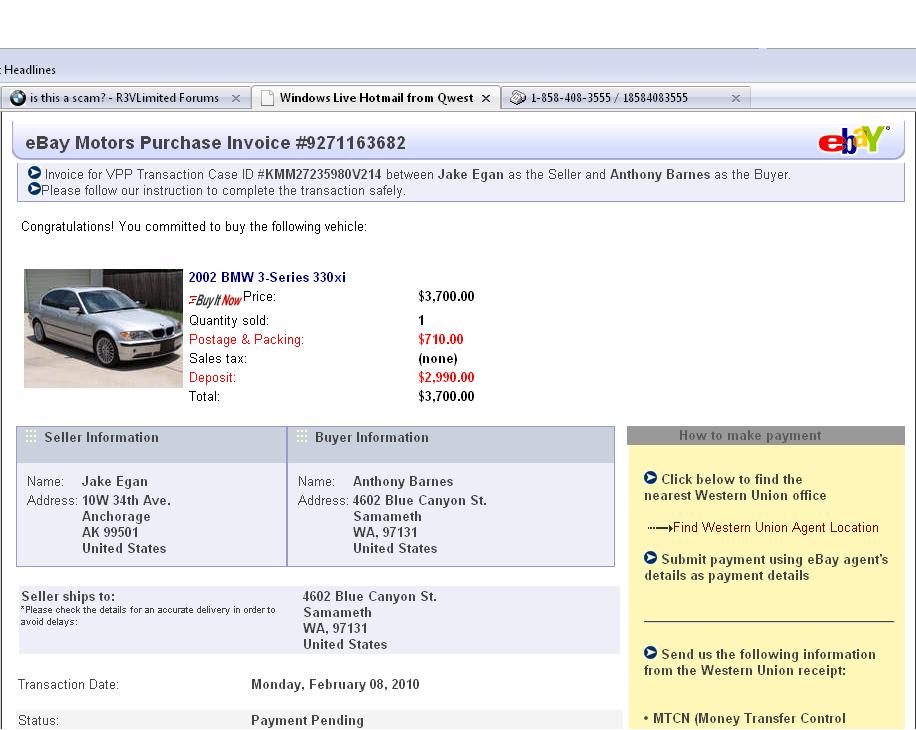Click the phone icon on the 1-858-408-3555 tab
Image resolution: width=916 pixels, height=730 pixels.
point(518,98)
